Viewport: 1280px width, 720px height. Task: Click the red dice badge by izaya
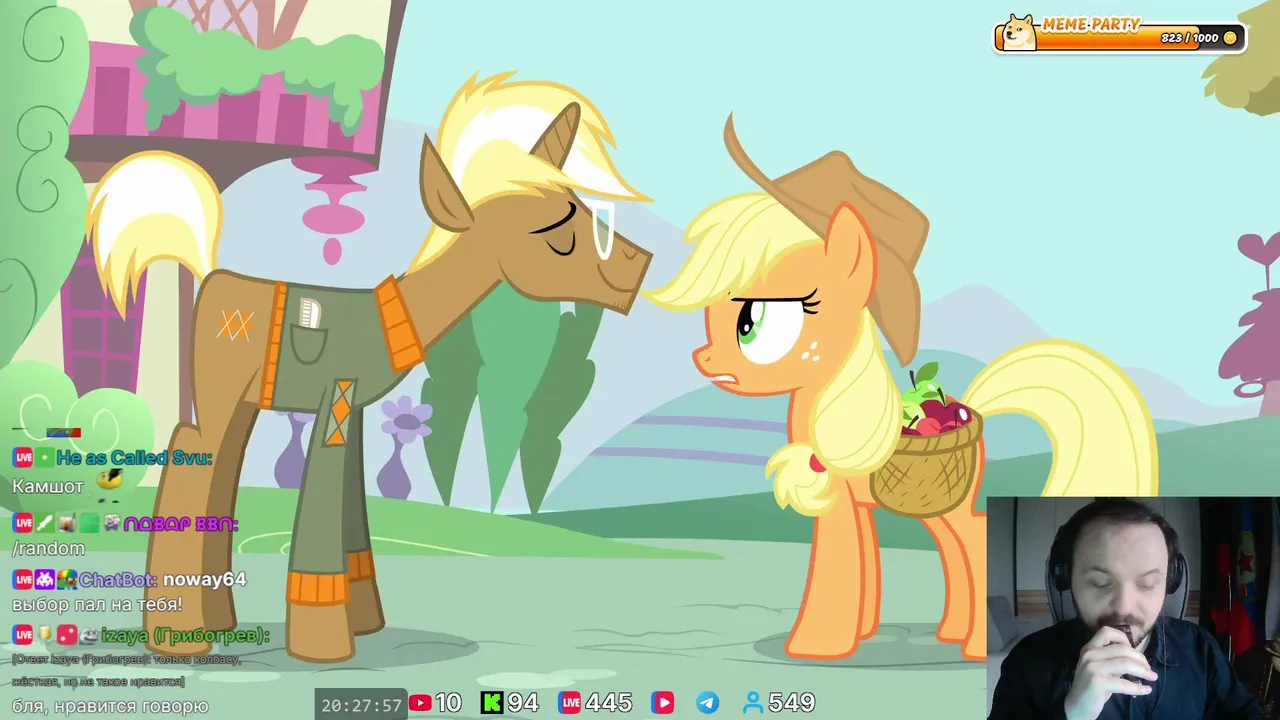click(x=67, y=635)
